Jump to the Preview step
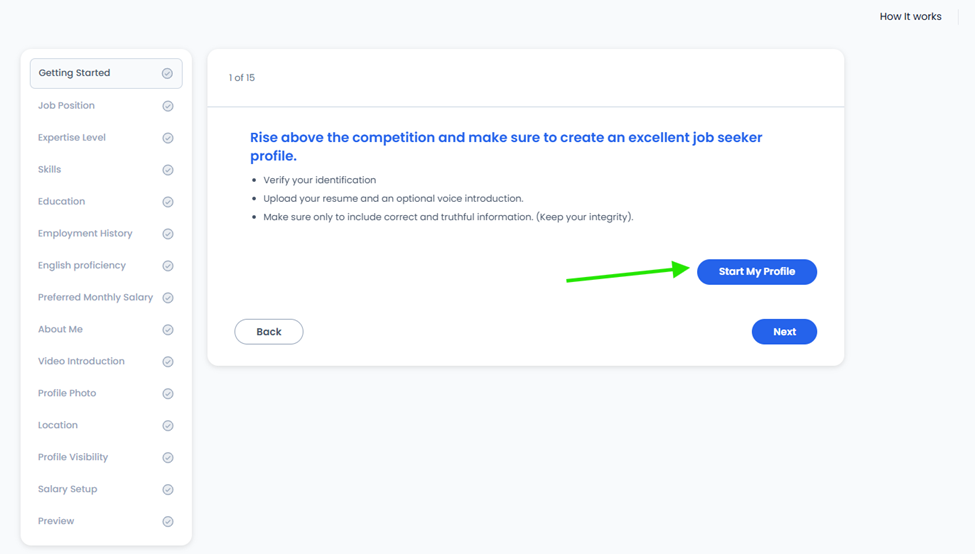 click(x=106, y=521)
